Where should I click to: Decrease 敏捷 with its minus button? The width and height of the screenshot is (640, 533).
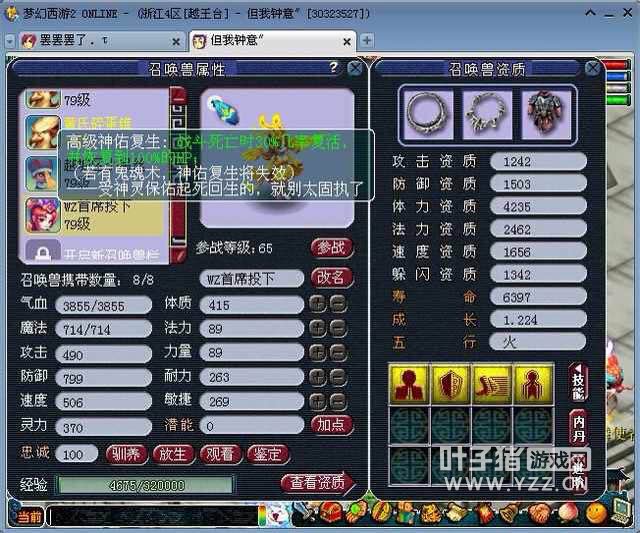tap(338, 402)
